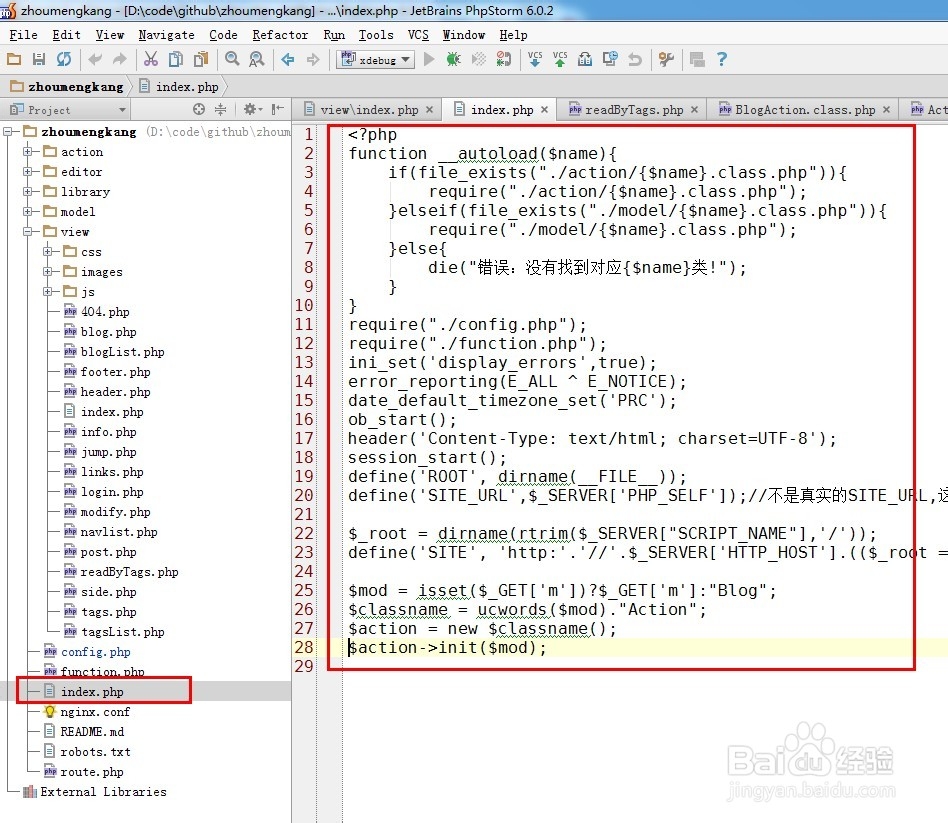
Task: Click the green Run play button
Action: click(429, 59)
